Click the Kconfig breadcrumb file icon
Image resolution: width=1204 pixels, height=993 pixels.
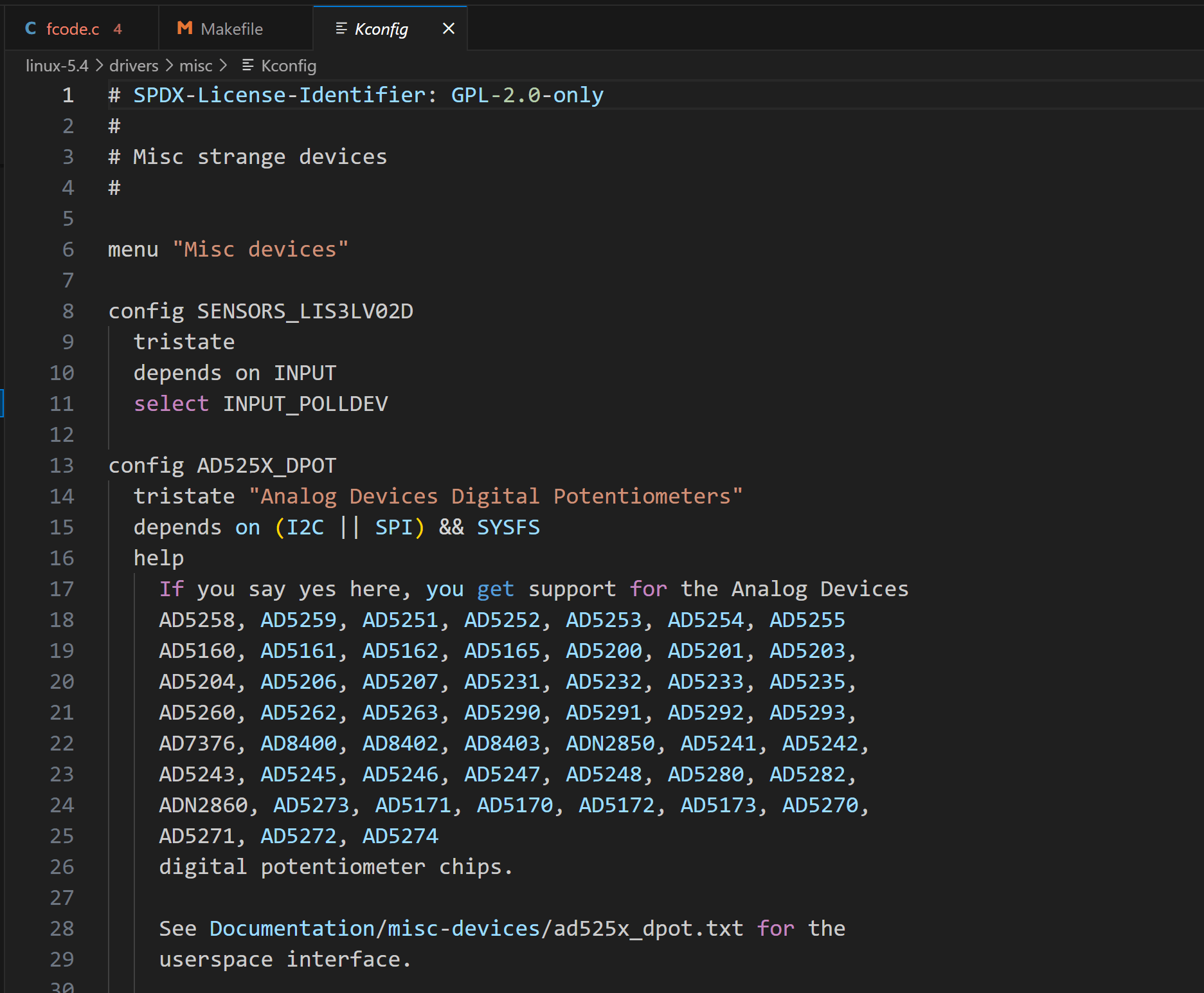[x=247, y=66]
